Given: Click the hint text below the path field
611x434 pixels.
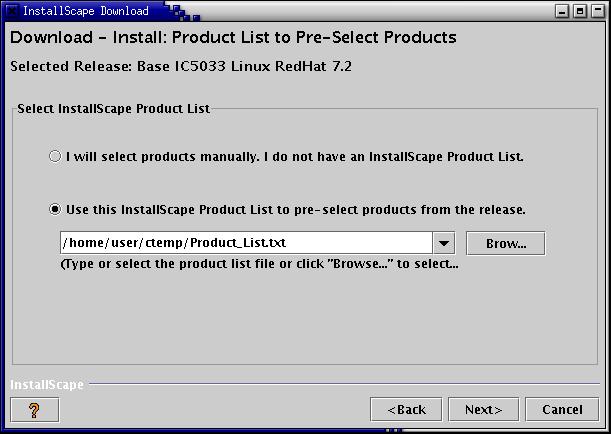Looking at the screenshot, I should point(260,264).
